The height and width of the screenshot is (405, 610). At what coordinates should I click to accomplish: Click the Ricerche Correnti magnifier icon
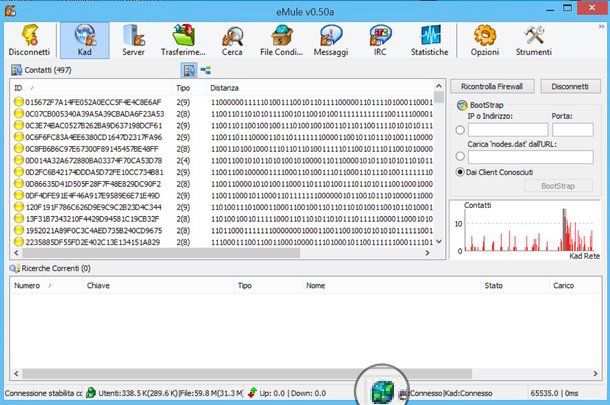pyautogui.click(x=14, y=268)
